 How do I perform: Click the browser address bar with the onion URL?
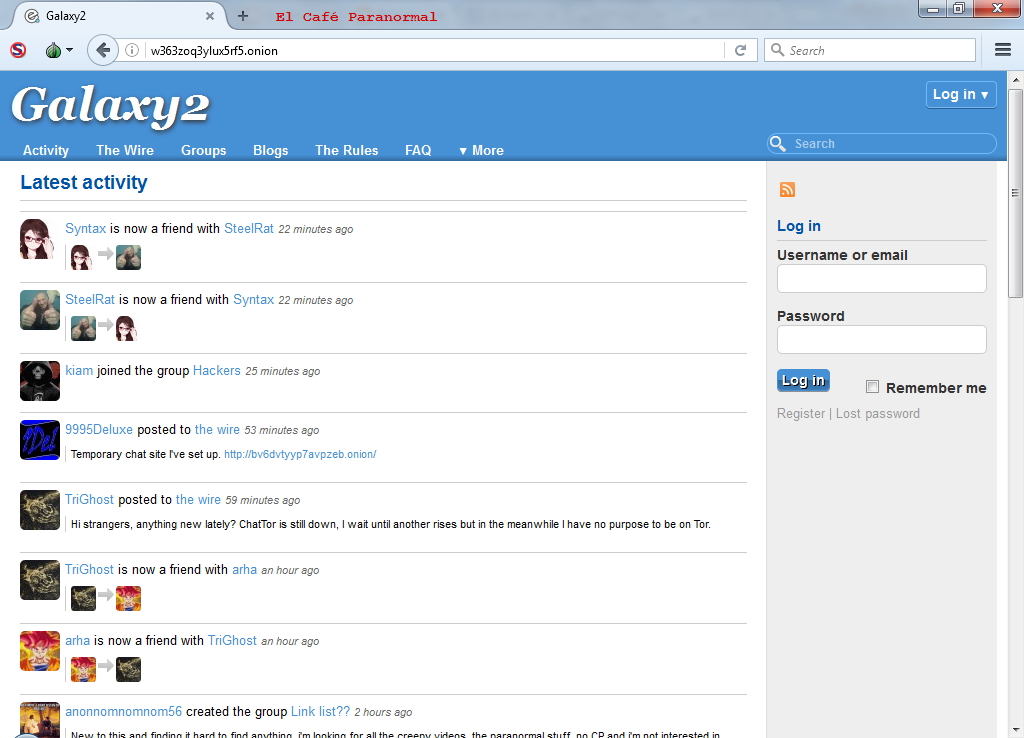[x=434, y=50]
